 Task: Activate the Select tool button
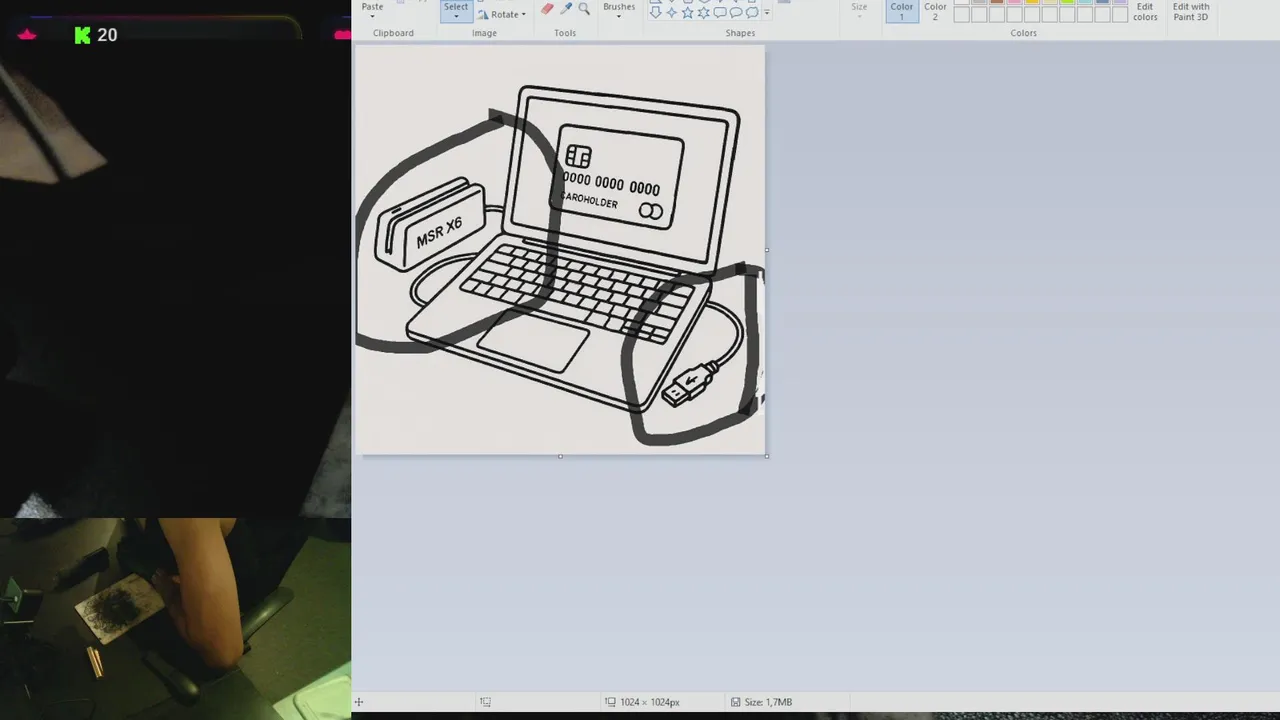[x=456, y=10]
